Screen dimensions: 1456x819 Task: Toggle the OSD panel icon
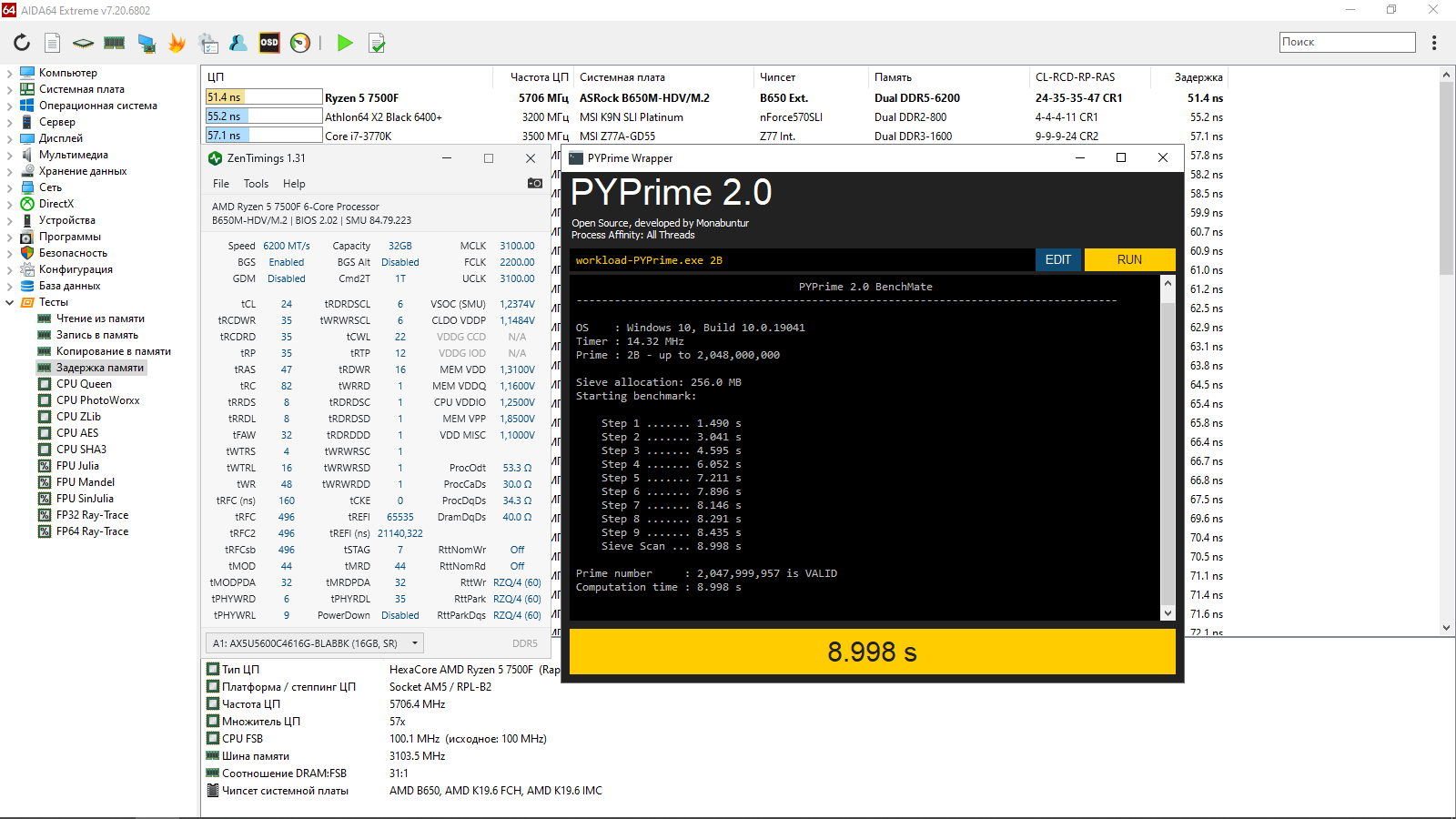pos(269,43)
